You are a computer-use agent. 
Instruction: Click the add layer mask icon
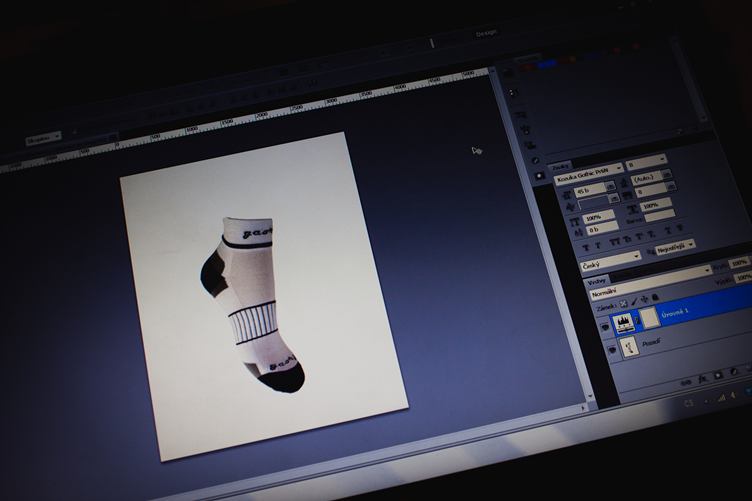coord(718,375)
